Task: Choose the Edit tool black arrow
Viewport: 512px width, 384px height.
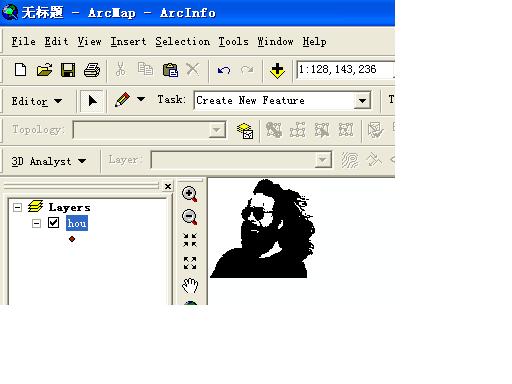Action: (92, 101)
